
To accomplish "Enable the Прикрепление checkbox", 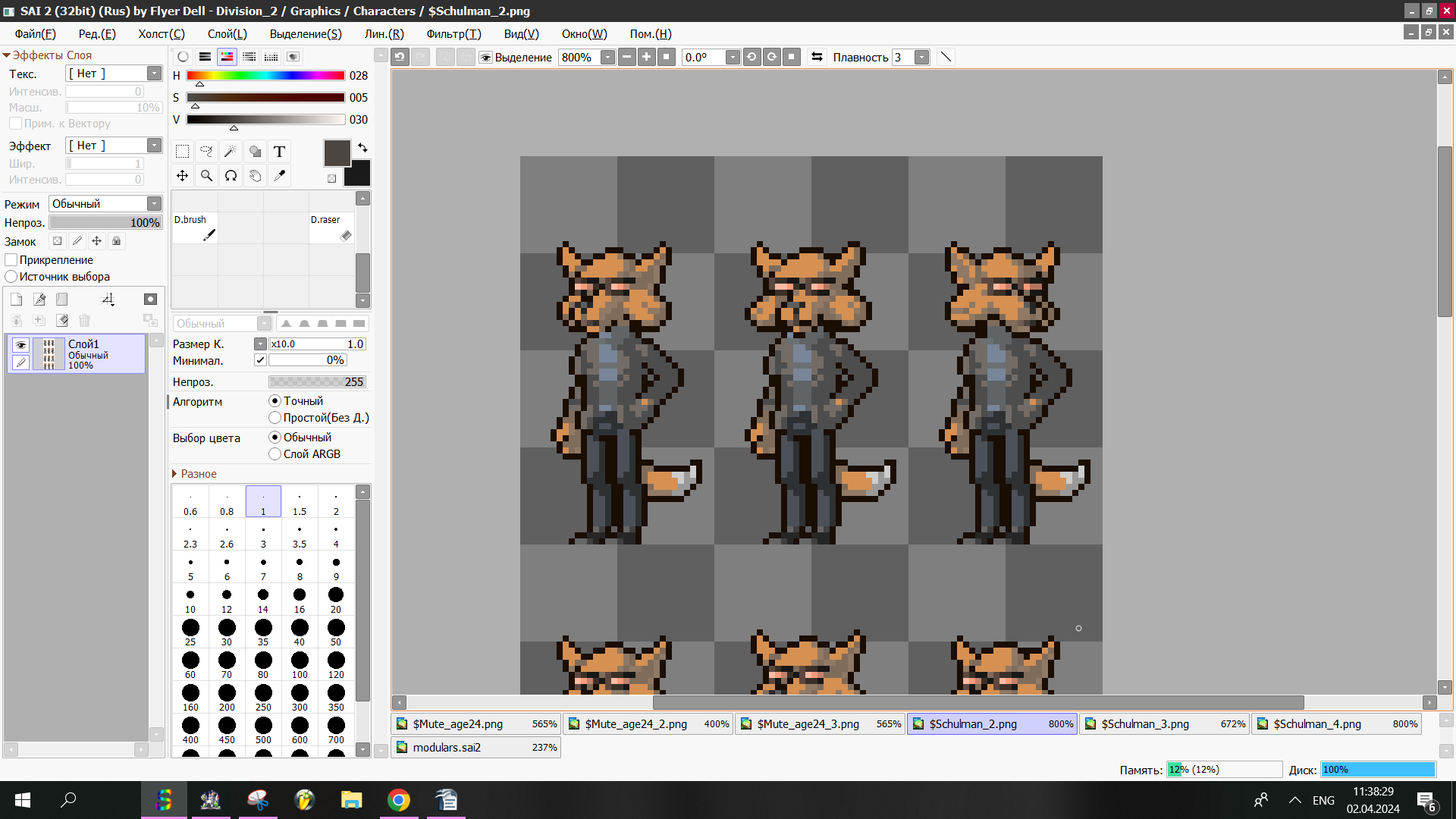I will [x=11, y=260].
